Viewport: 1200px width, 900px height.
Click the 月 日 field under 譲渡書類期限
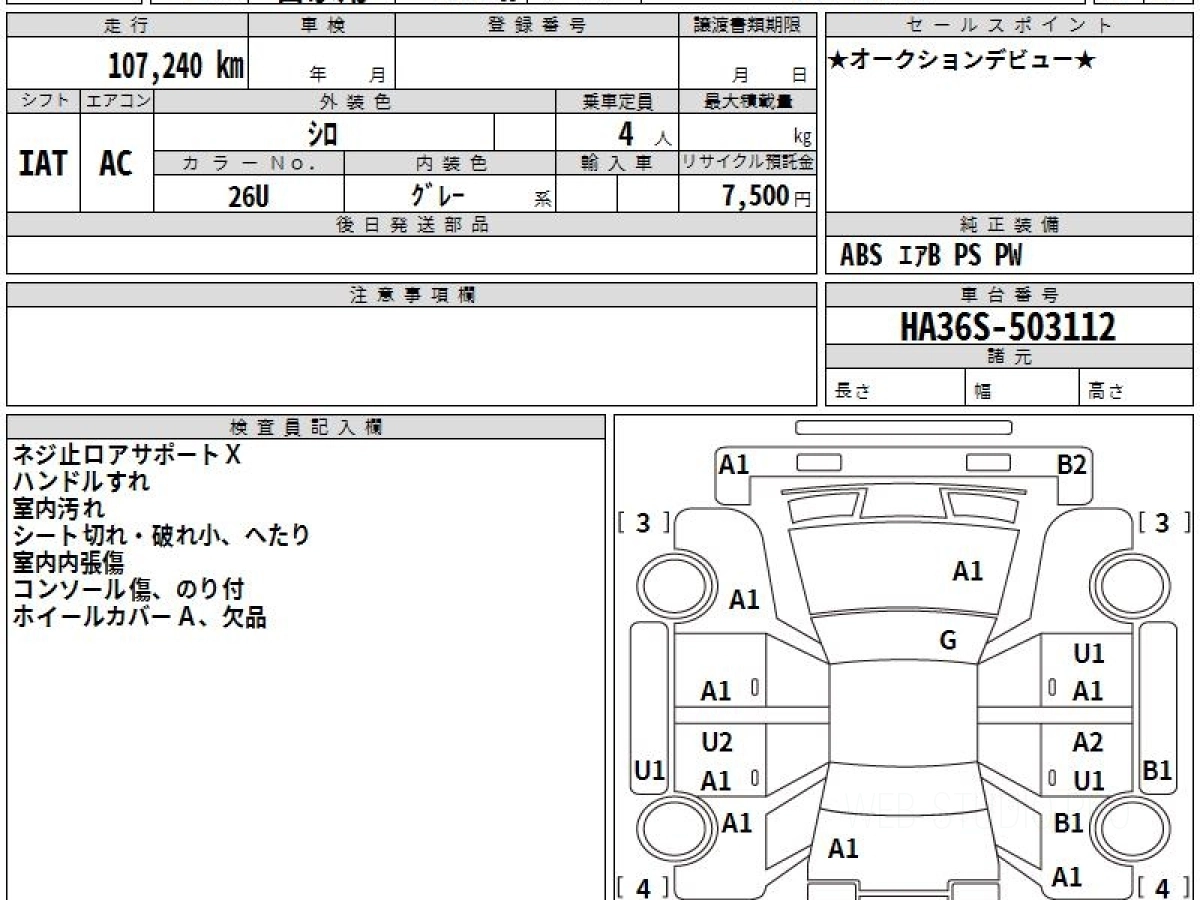click(x=747, y=64)
